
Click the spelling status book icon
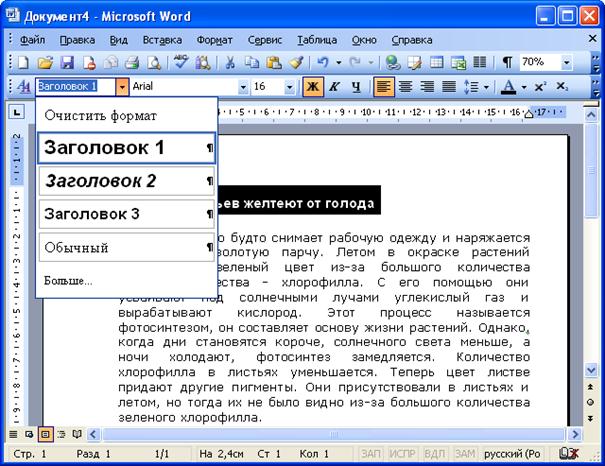569,454
